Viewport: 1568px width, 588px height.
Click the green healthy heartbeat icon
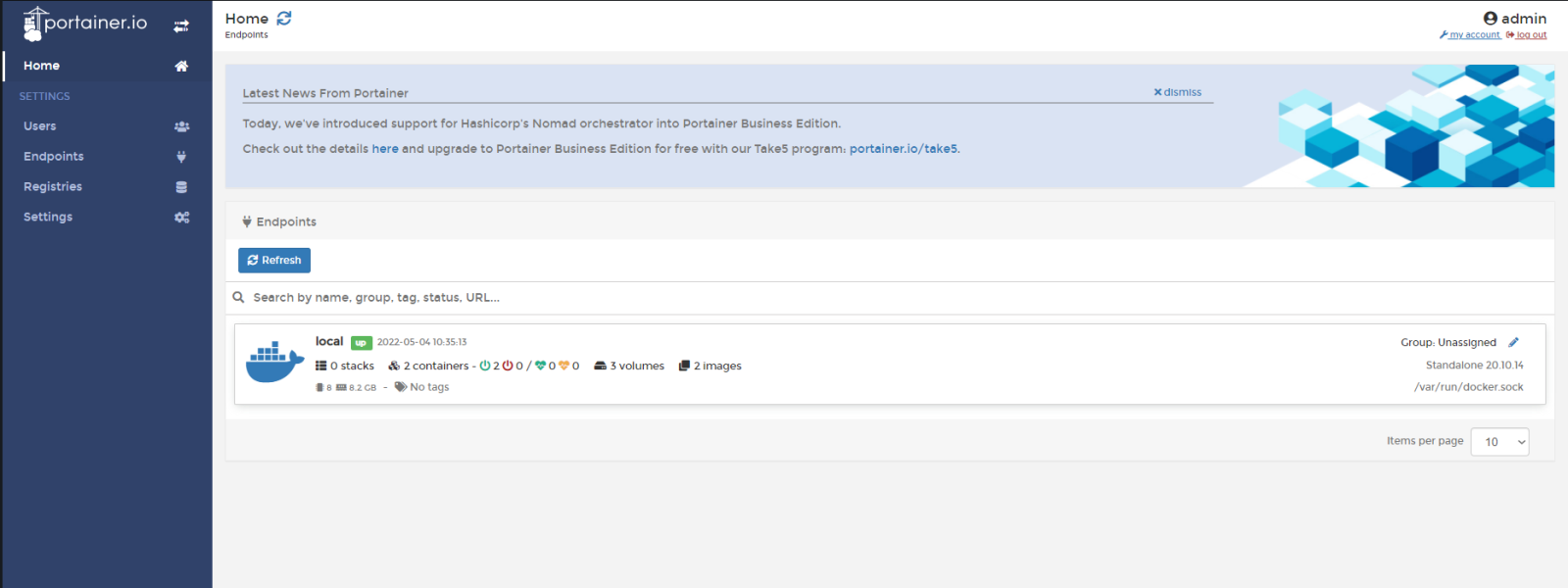[540, 367]
